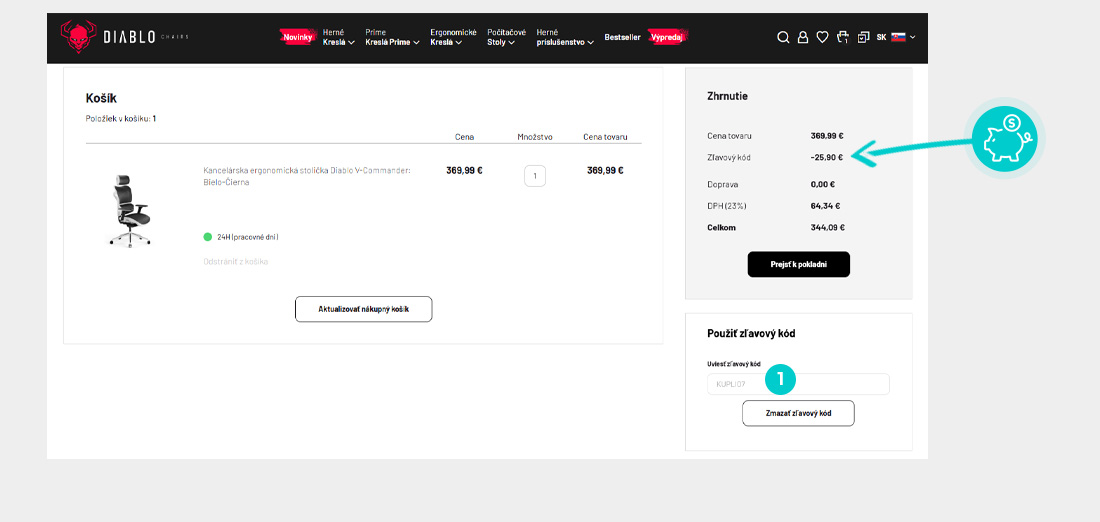Open the Bestseller menu item
1100x522 pixels.
coord(622,37)
